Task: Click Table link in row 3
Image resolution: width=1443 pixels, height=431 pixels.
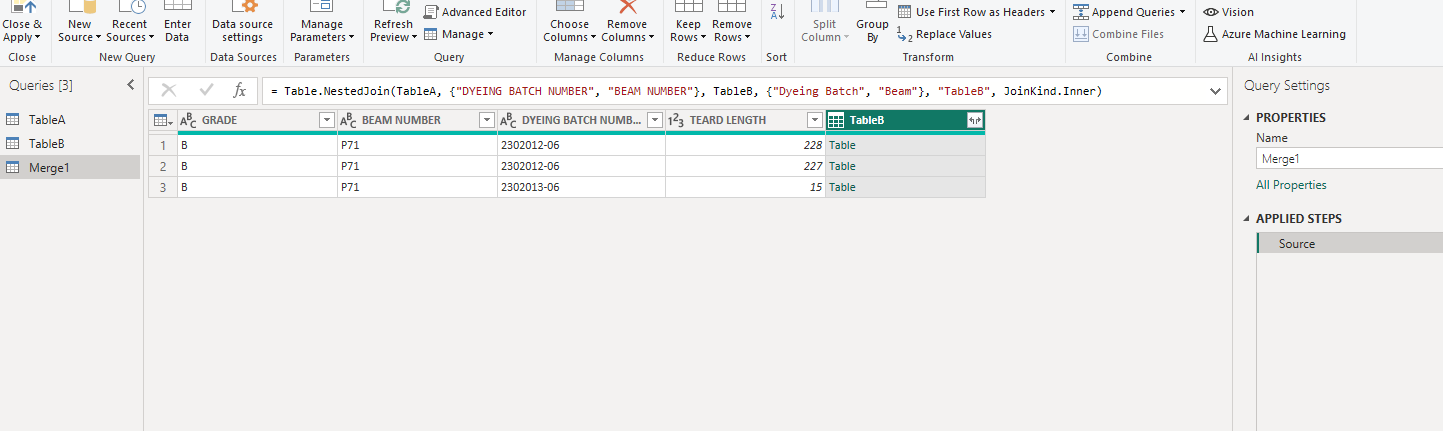Action: pos(842,187)
